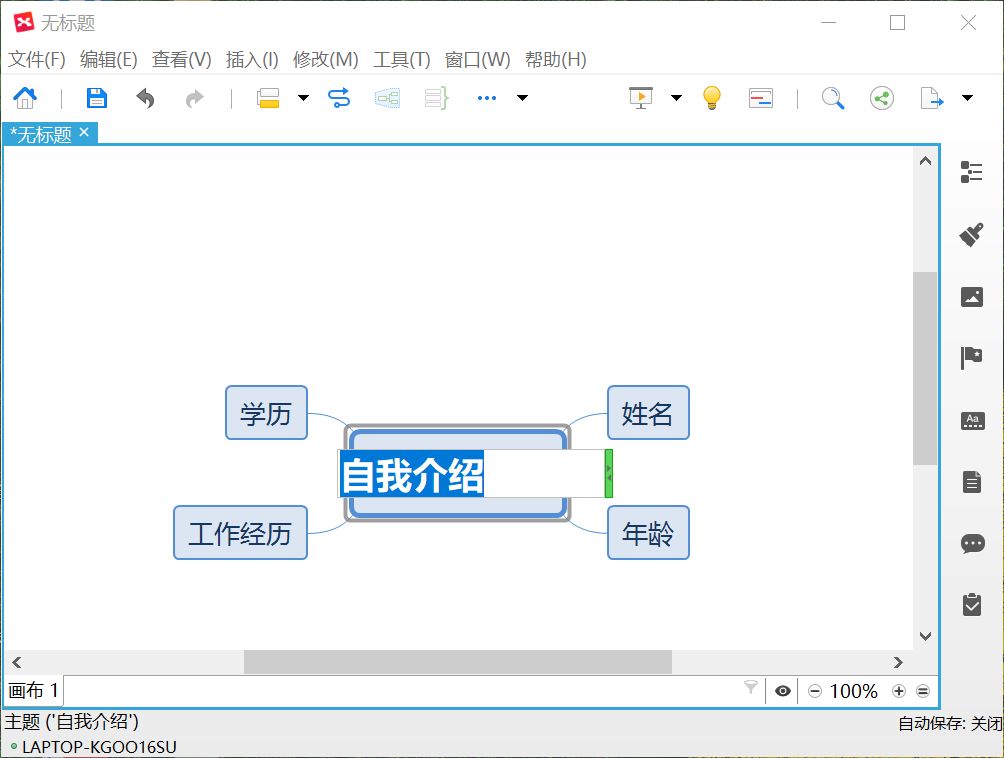Select the Outline view icon in sidebar

coord(971,172)
